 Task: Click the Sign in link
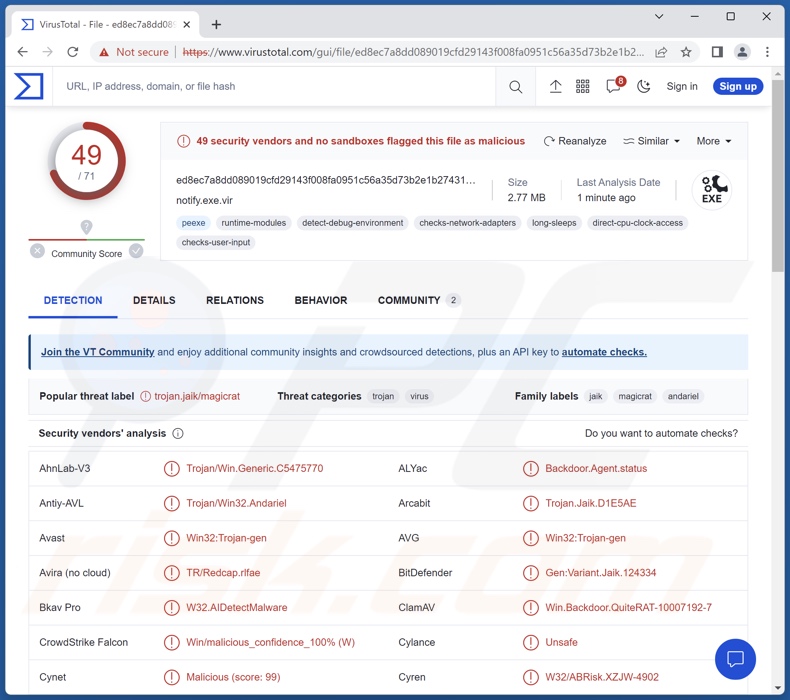[x=682, y=87]
